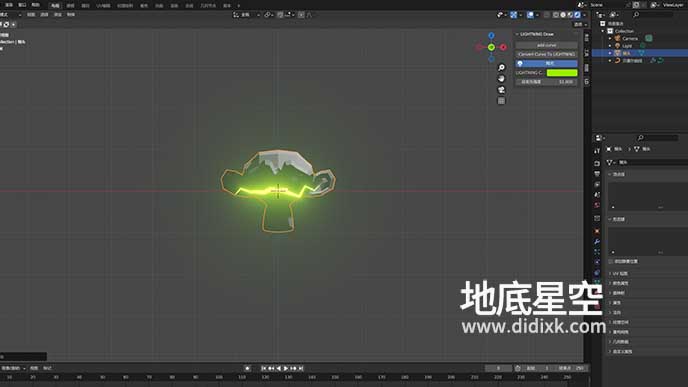The height and width of the screenshot is (387, 688).
Task: Open the World properties tab icon
Action: [597, 205]
